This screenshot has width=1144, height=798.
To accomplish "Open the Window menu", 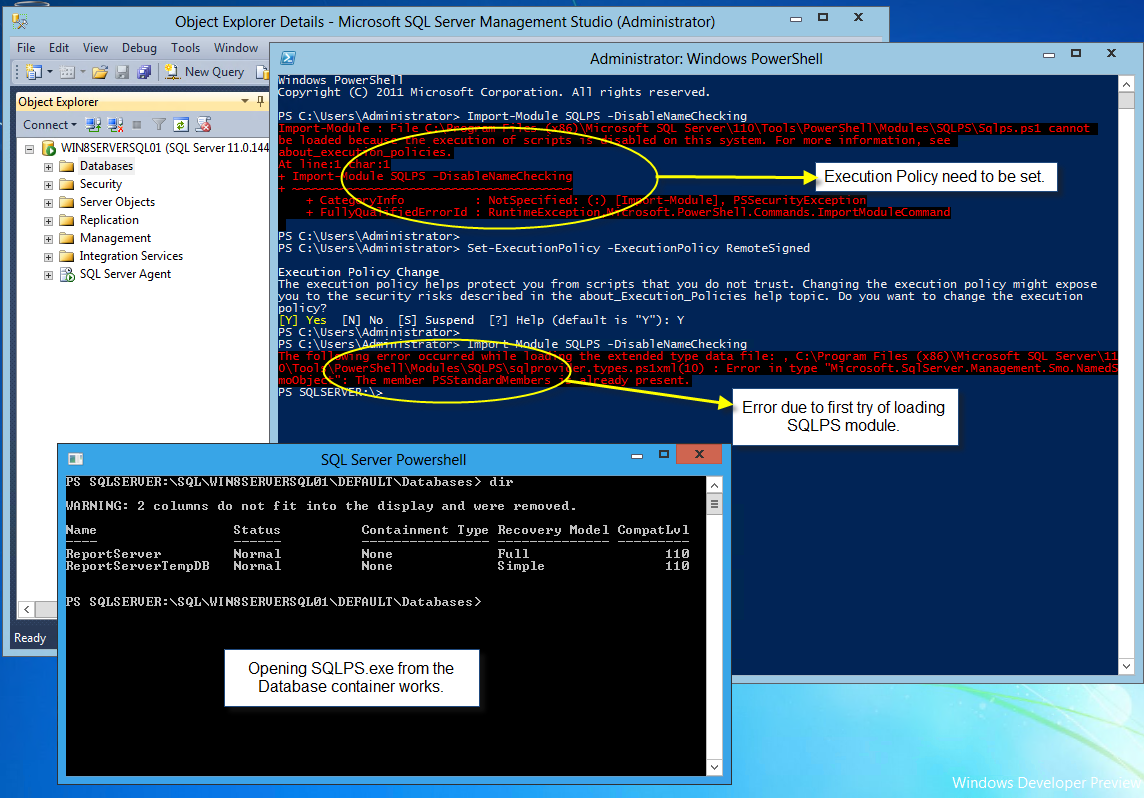I will point(236,48).
